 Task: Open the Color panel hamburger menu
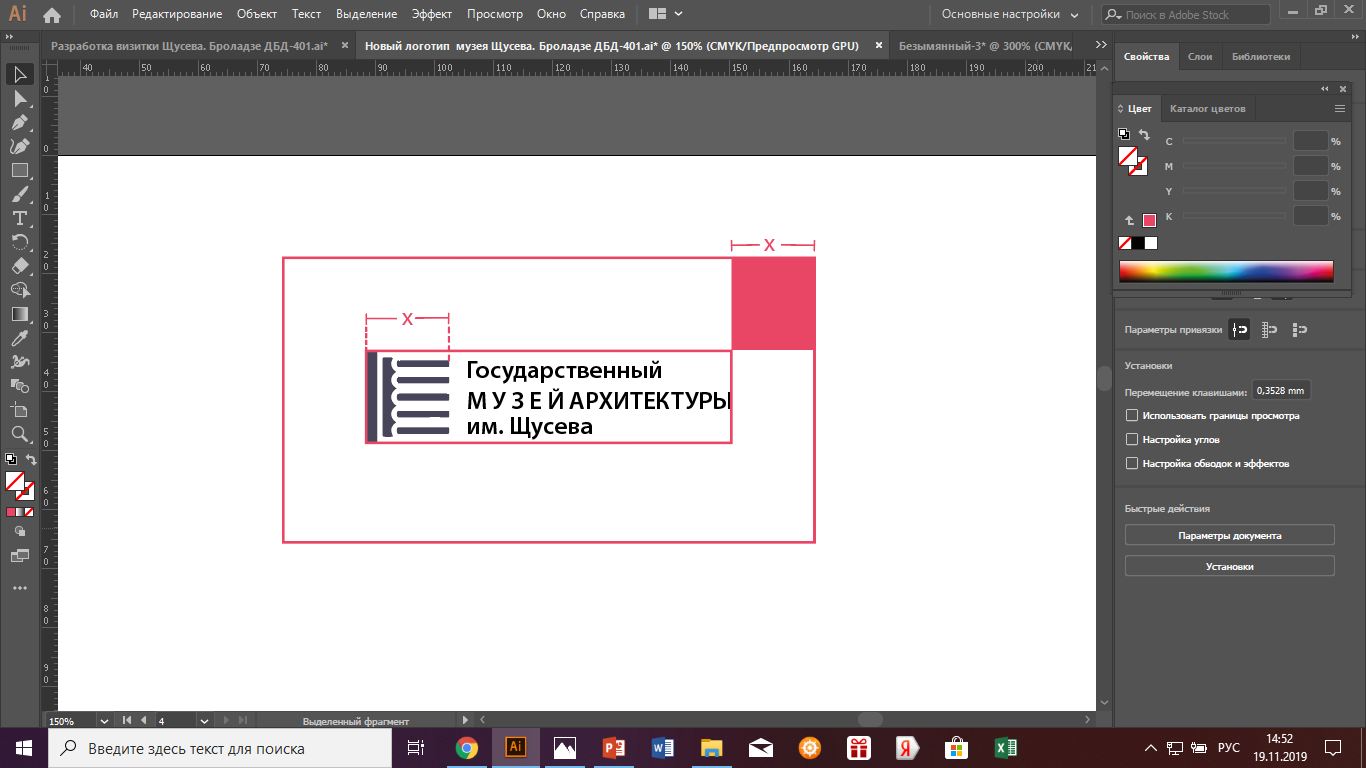pyautogui.click(x=1340, y=108)
